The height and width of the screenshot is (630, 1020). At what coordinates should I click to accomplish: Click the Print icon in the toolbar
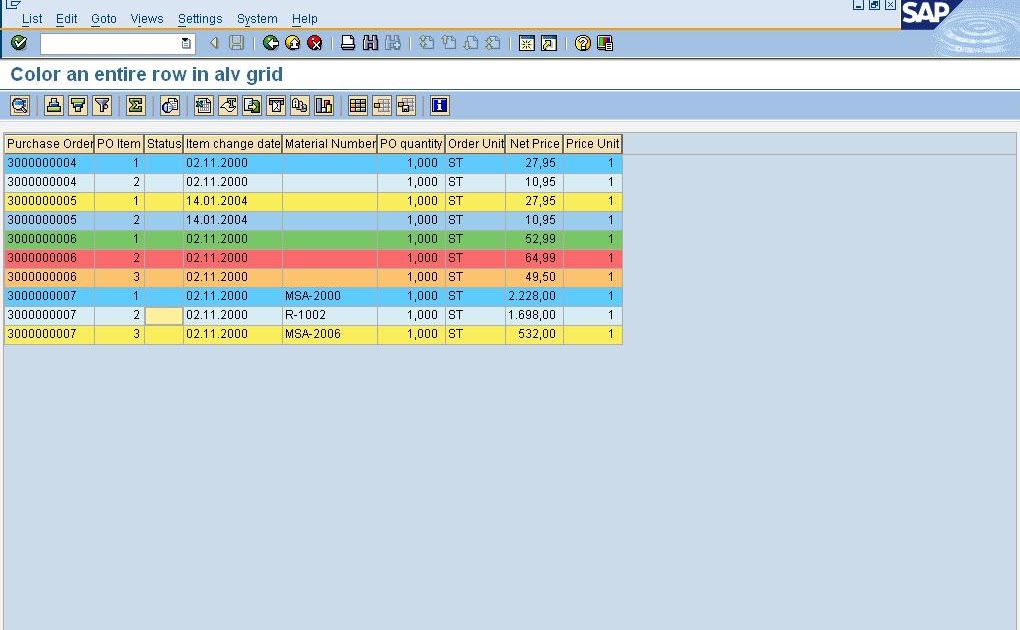(347, 43)
